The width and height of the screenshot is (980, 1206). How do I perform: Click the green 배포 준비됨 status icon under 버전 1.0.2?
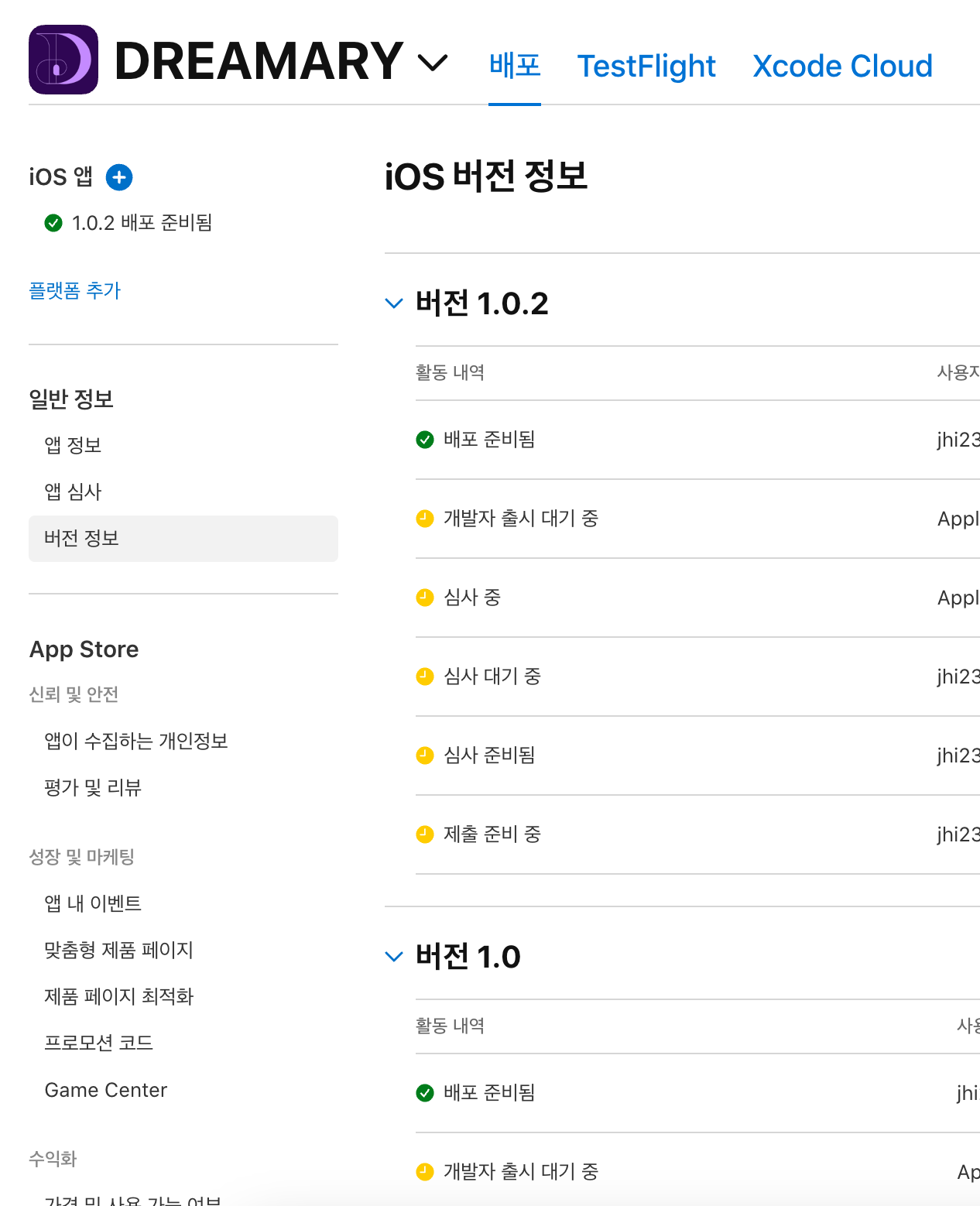pos(425,439)
